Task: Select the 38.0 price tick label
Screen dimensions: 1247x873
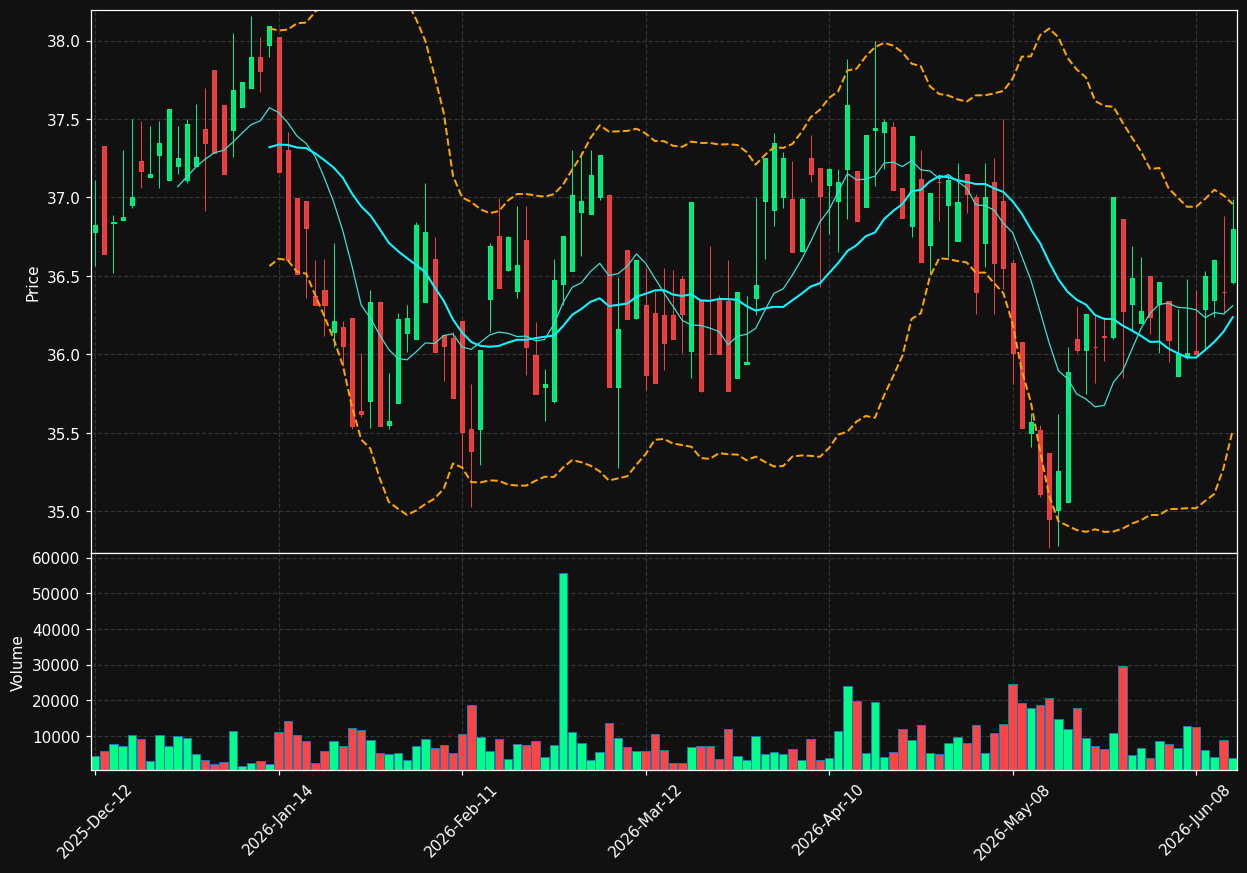Action: click(x=65, y=42)
